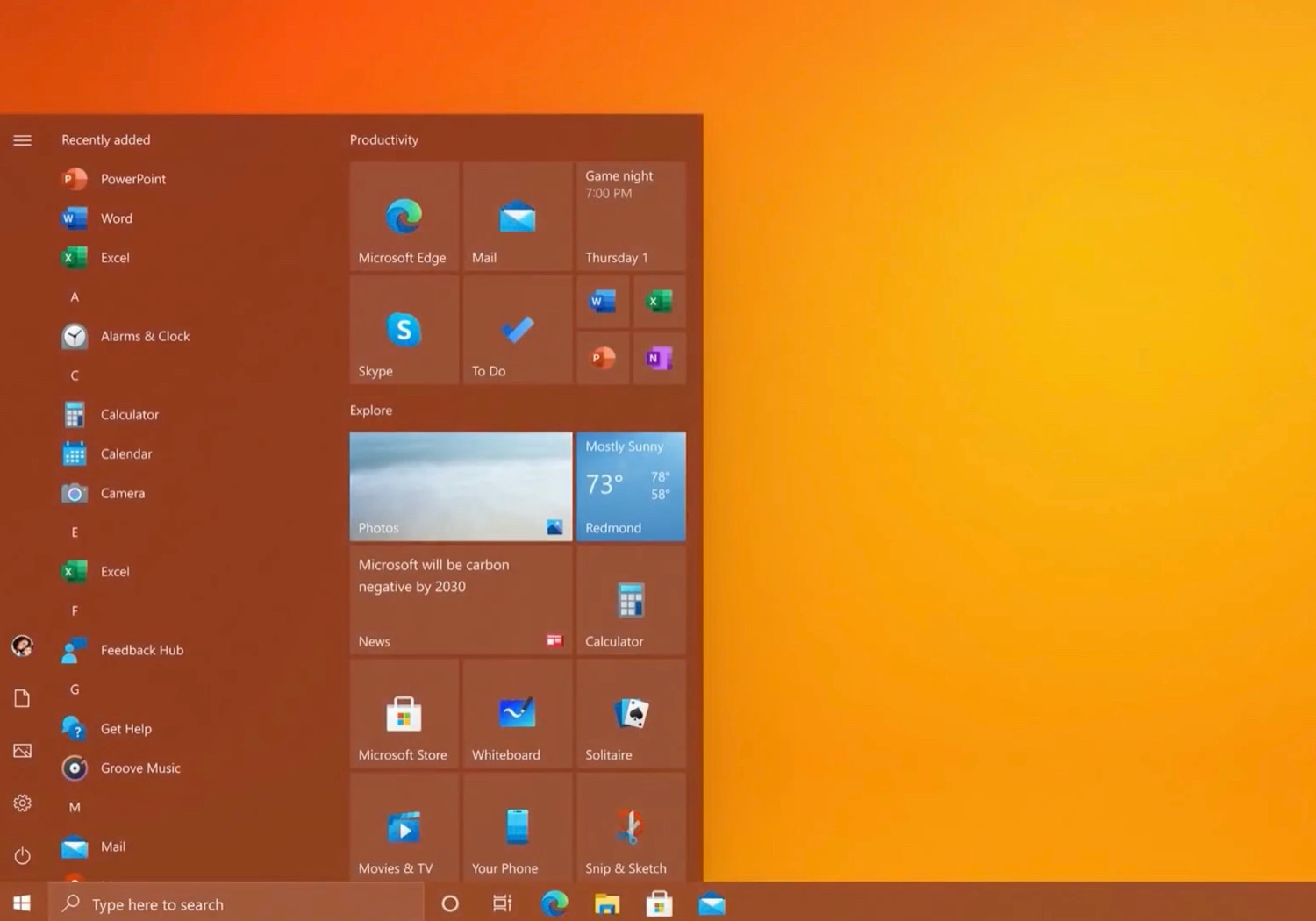Open the Mail tile
This screenshot has height=921, width=1316.
pyautogui.click(x=517, y=217)
